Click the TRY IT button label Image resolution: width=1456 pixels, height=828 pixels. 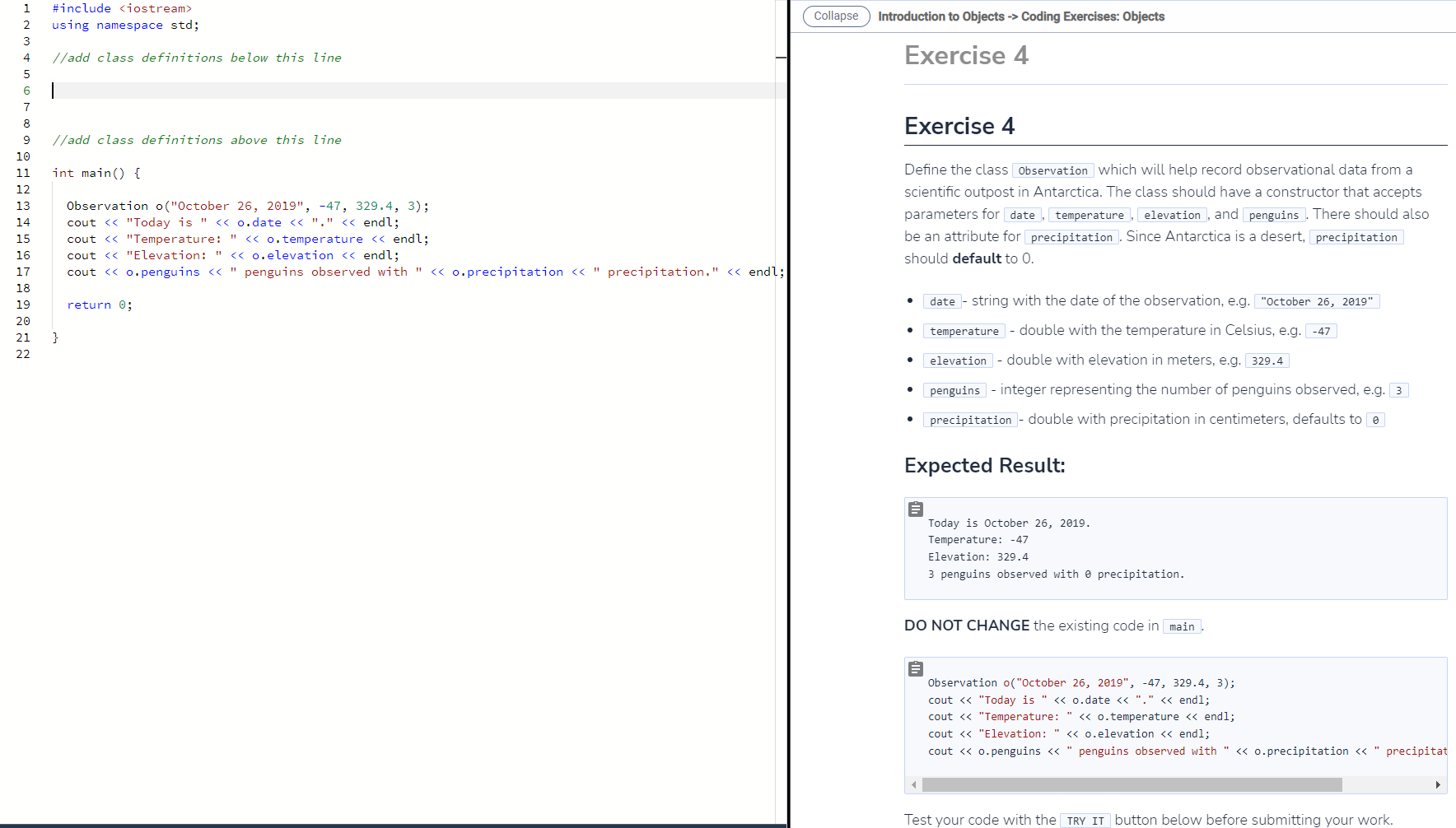pos(1085,820)
